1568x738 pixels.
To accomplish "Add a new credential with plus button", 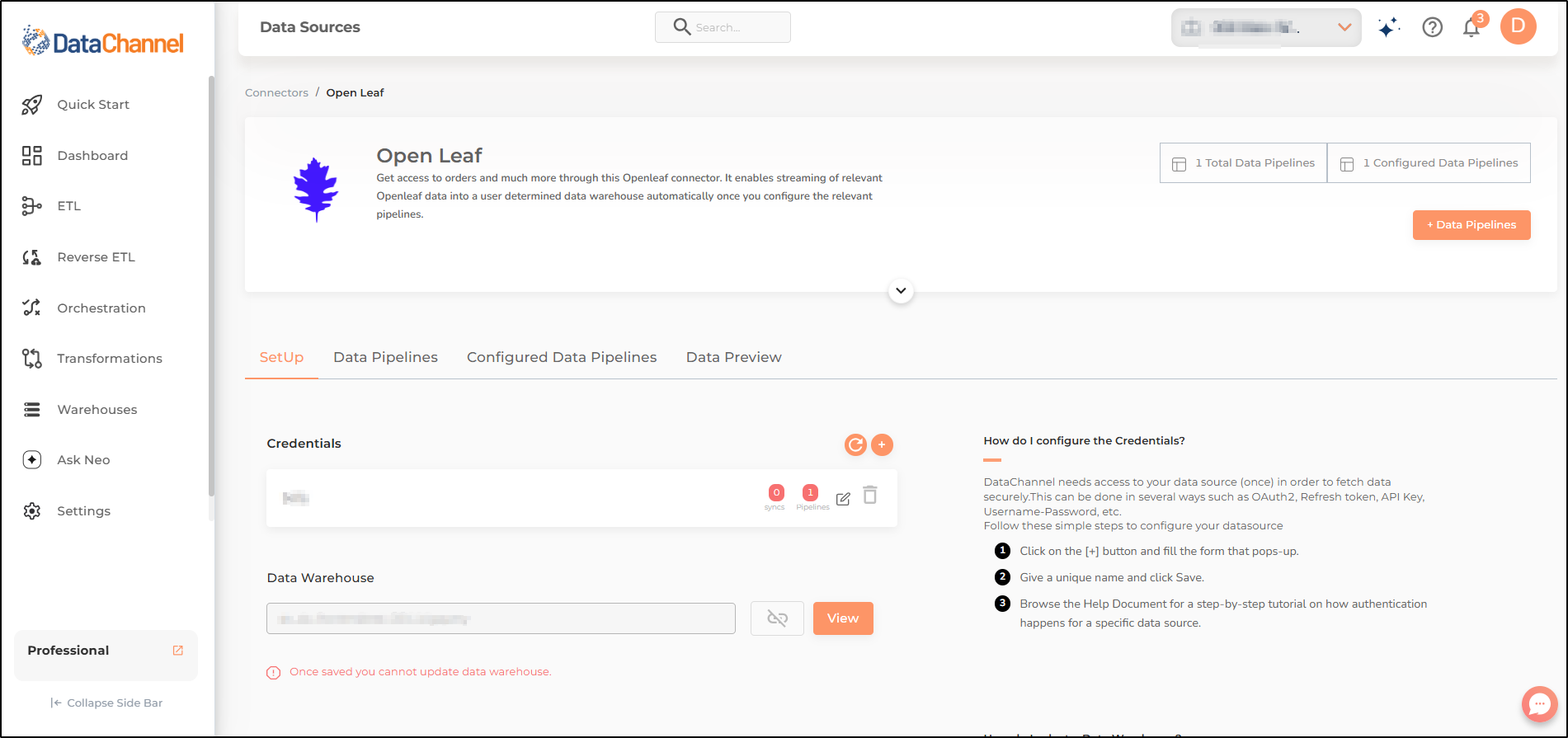I will point(882,445).
